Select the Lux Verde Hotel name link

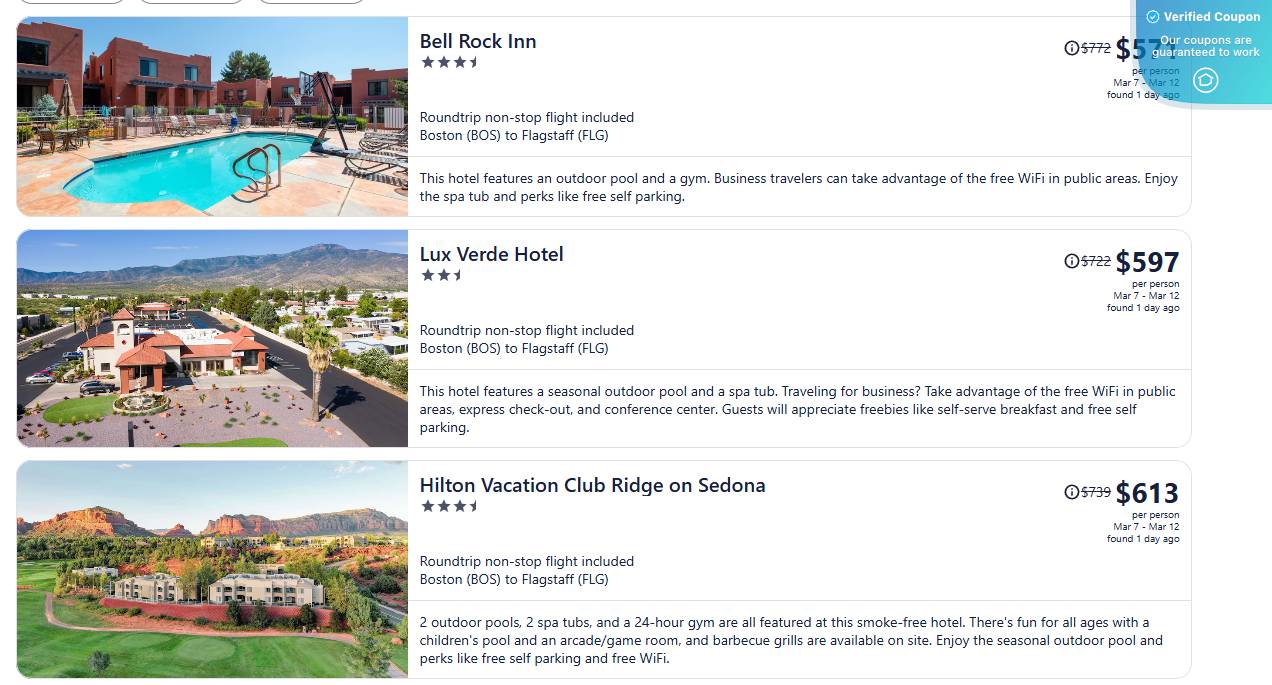pyautogui.click(x=491, y=254)
